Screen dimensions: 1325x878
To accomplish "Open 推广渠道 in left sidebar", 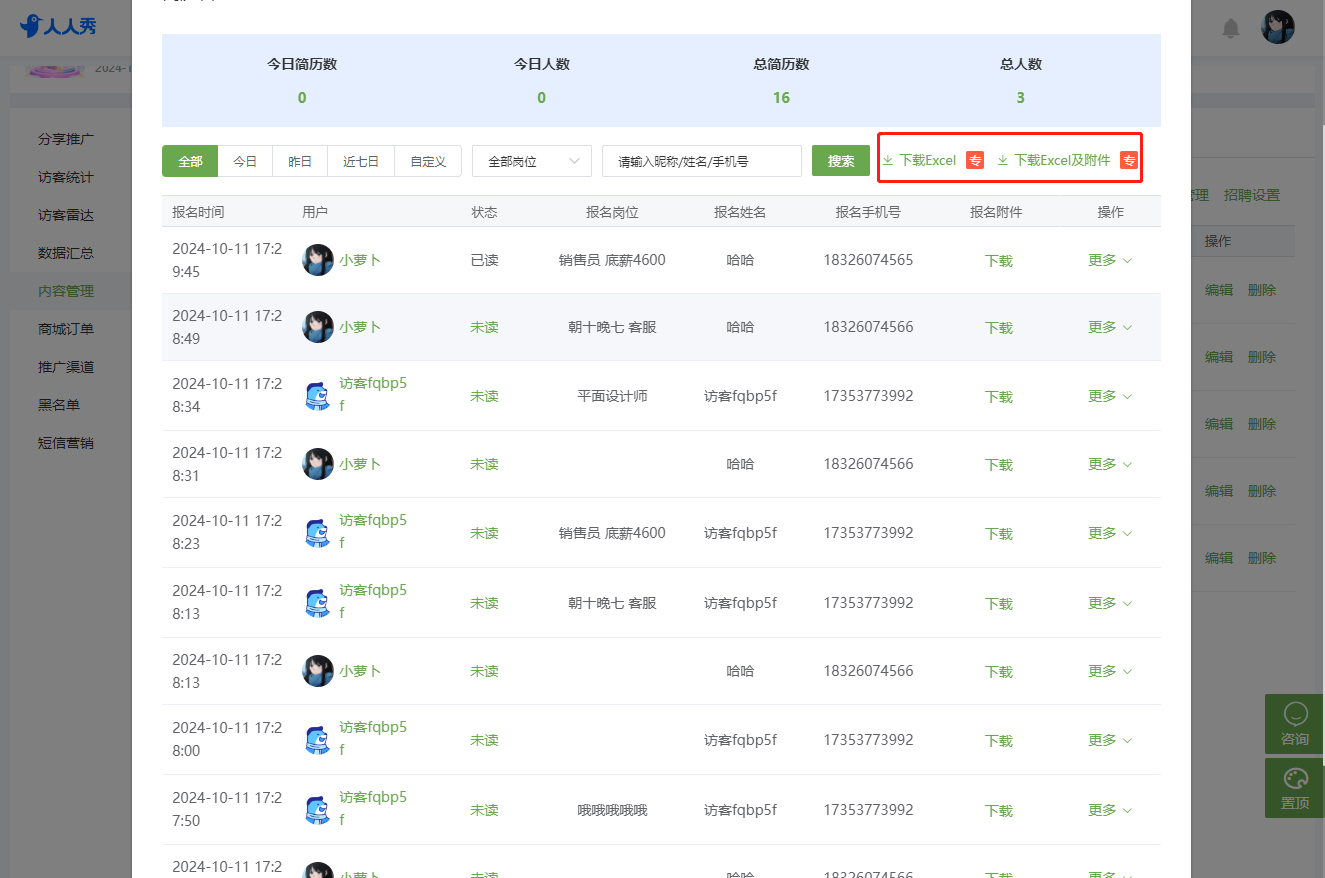I will click(x=66, y=367).
